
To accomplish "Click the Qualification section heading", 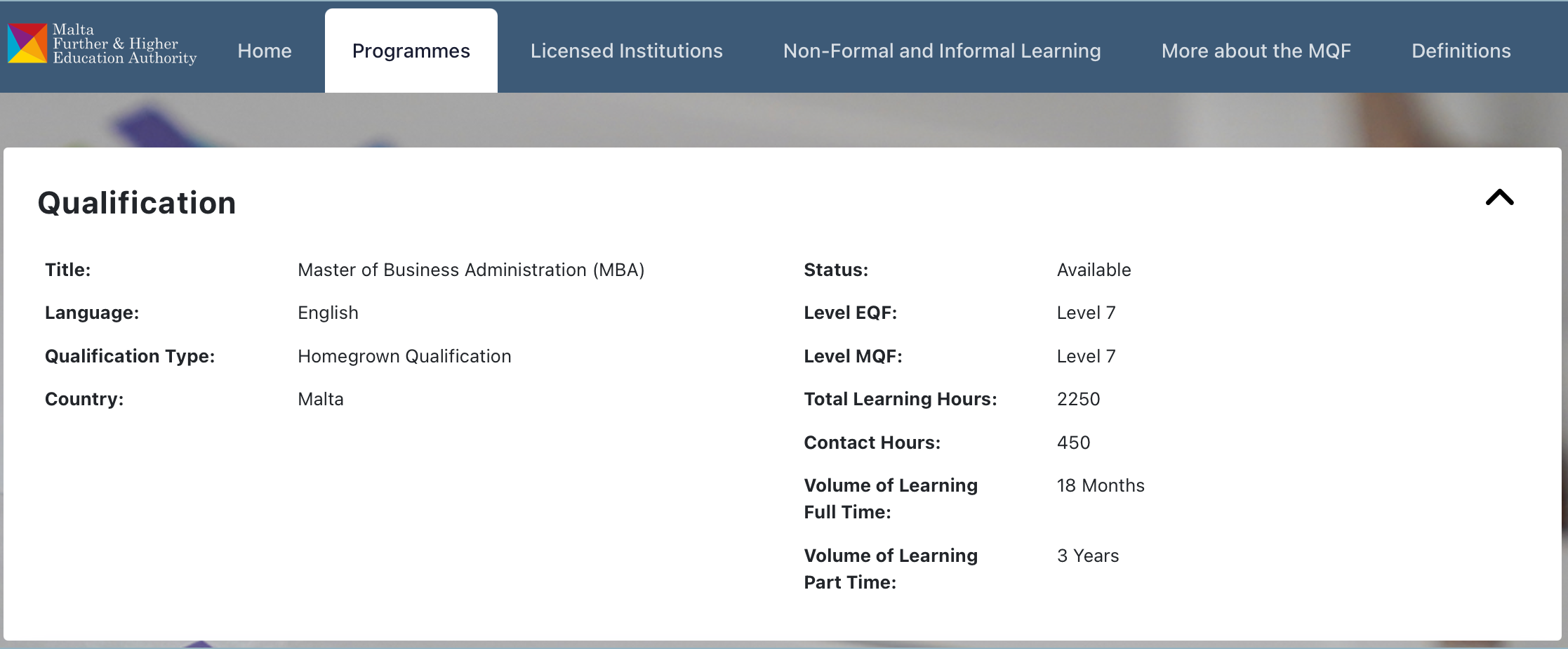I will tap(137, 203).
